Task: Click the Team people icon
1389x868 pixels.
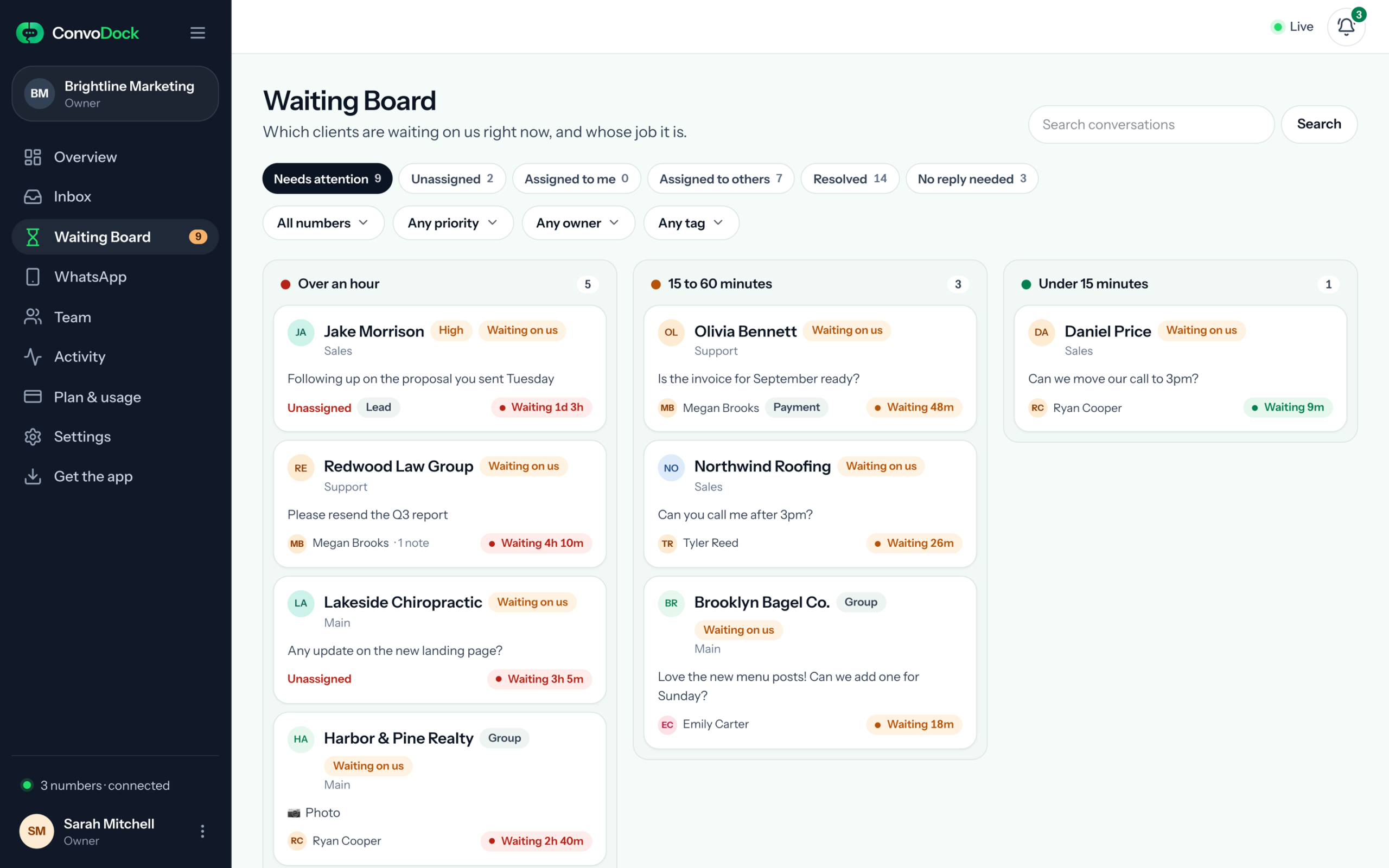Action: point(33,317)
